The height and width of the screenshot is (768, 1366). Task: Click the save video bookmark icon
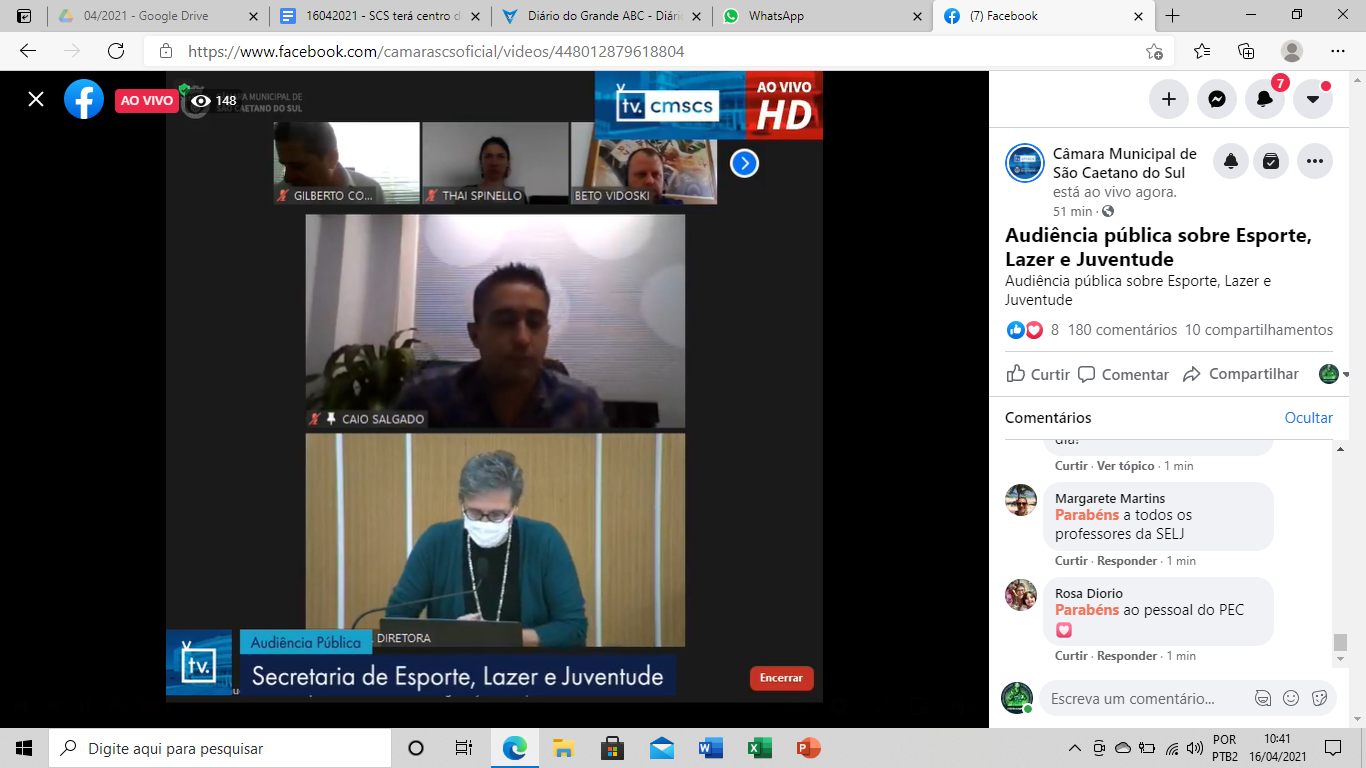coord(1271,161)
